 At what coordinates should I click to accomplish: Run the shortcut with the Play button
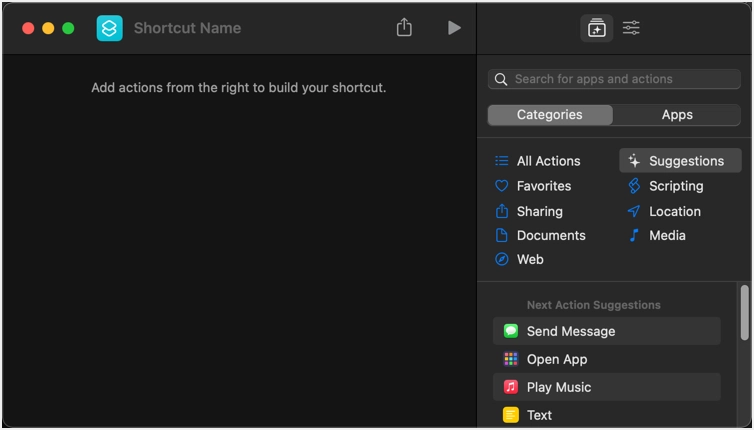point(454,28)
